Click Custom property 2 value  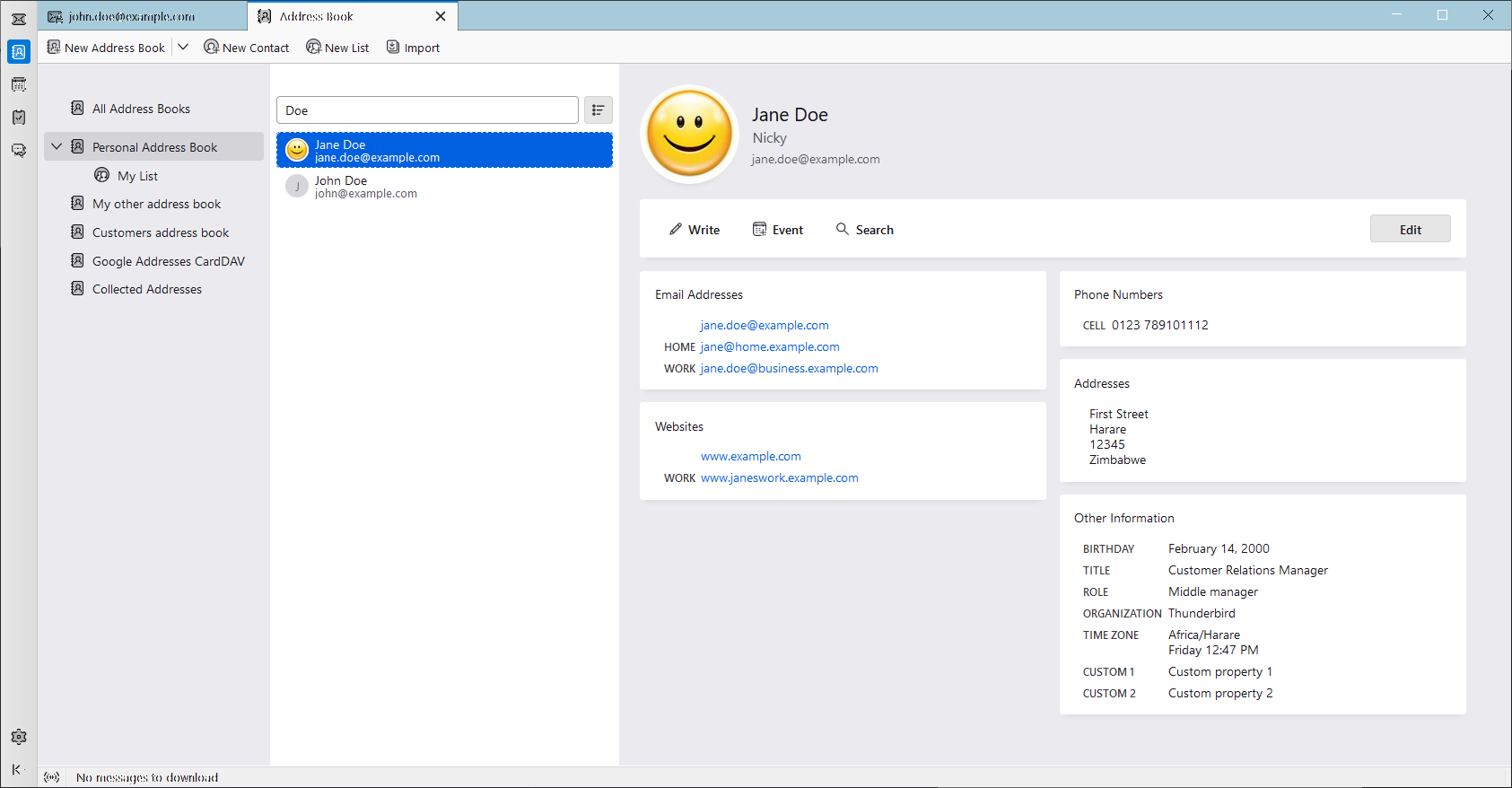[1220, 693]
